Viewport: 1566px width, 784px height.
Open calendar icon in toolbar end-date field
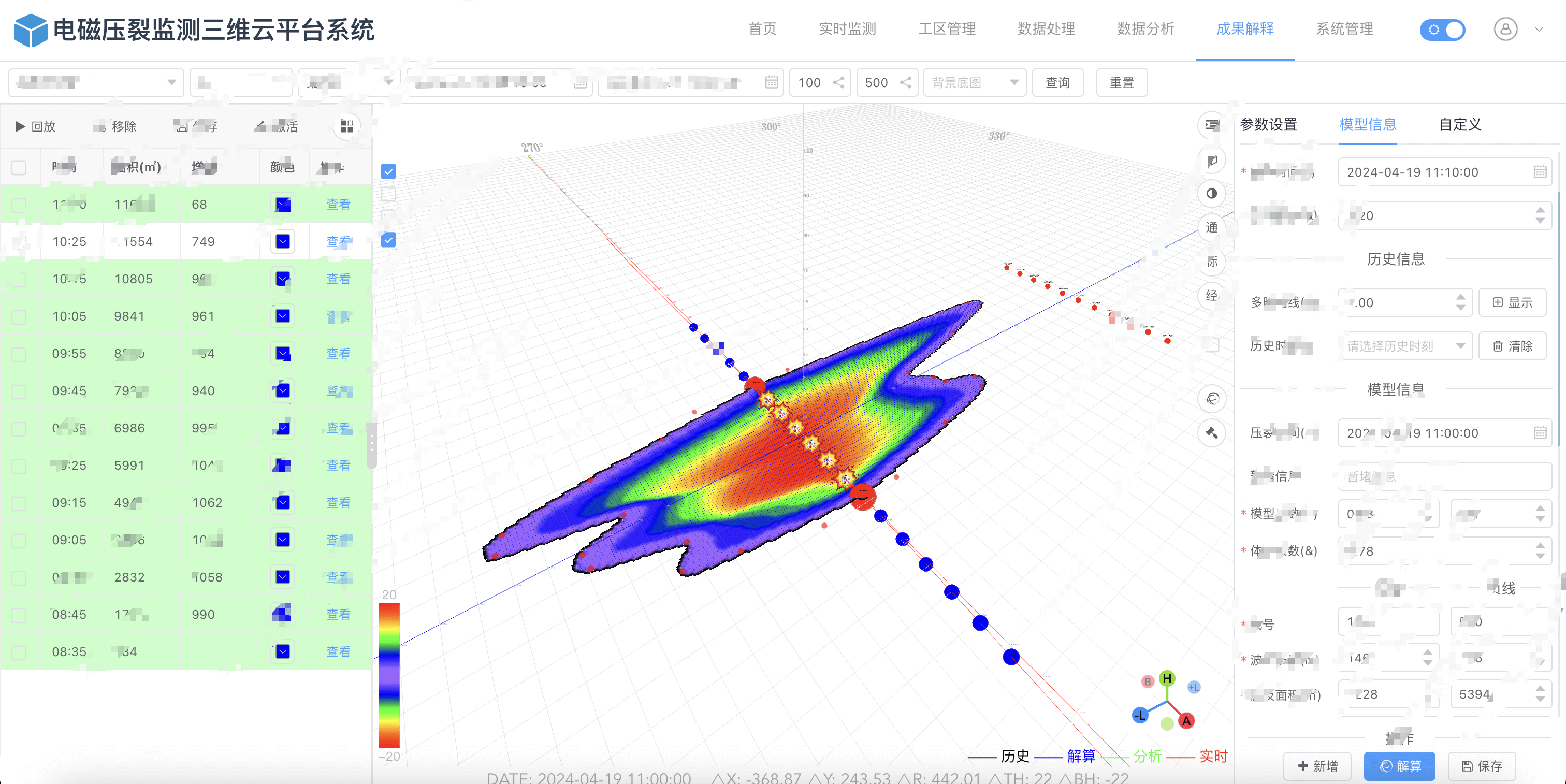pyautogui.click(x=772, y=82)
